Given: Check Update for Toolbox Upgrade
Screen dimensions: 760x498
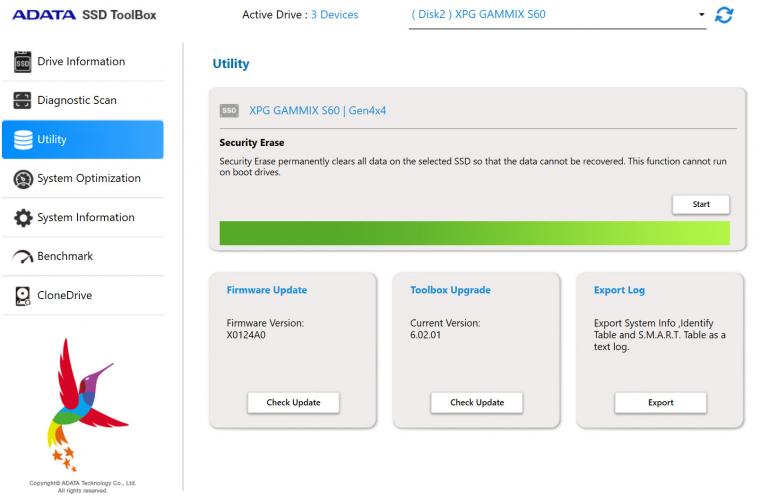Looking at the screenshot, I should pos(477,402).
